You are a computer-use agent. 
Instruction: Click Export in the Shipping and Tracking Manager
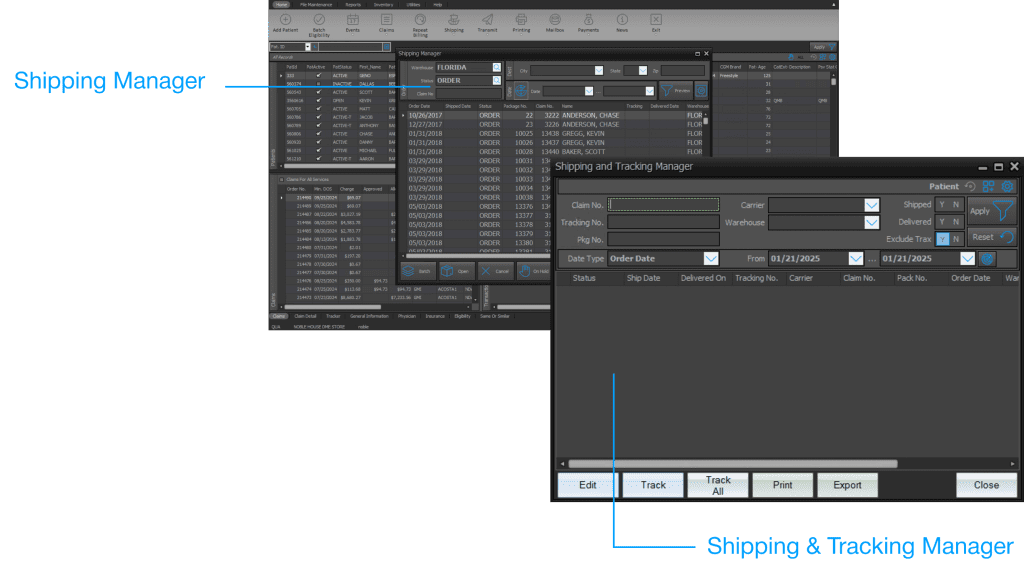pyautogui.click(x=847, y=484)
